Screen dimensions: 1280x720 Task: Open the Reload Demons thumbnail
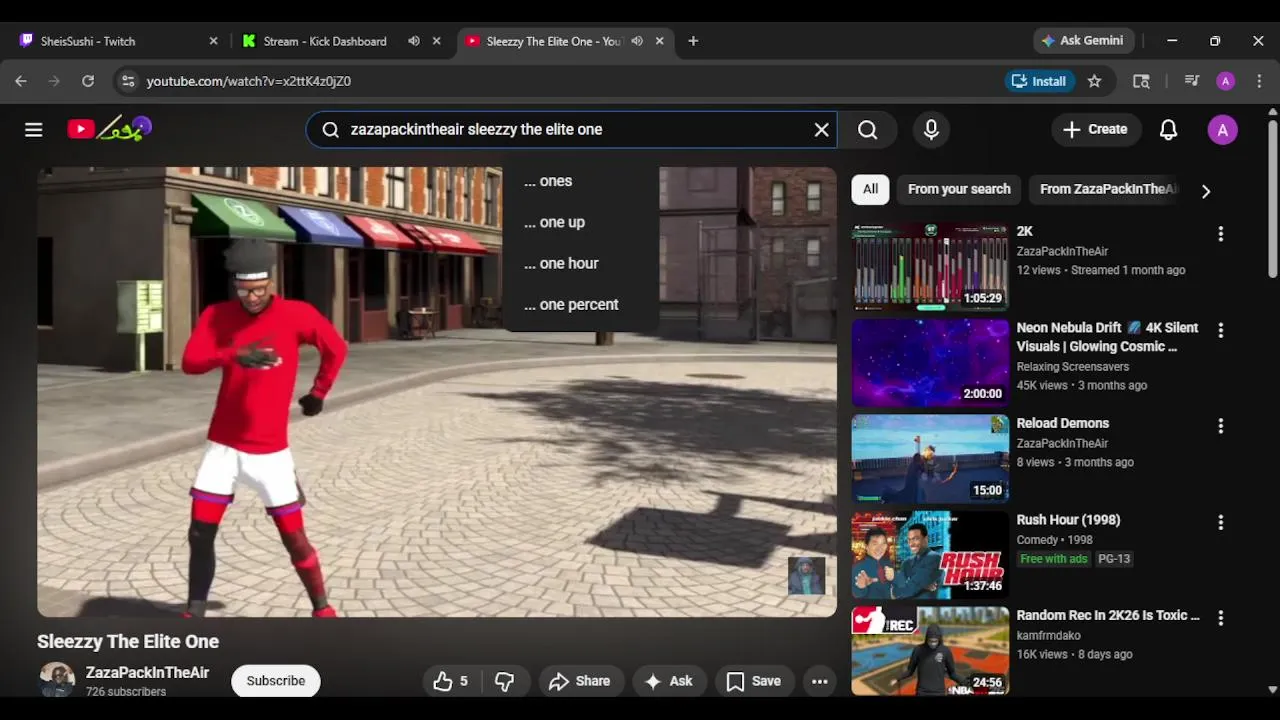[930, 458]
